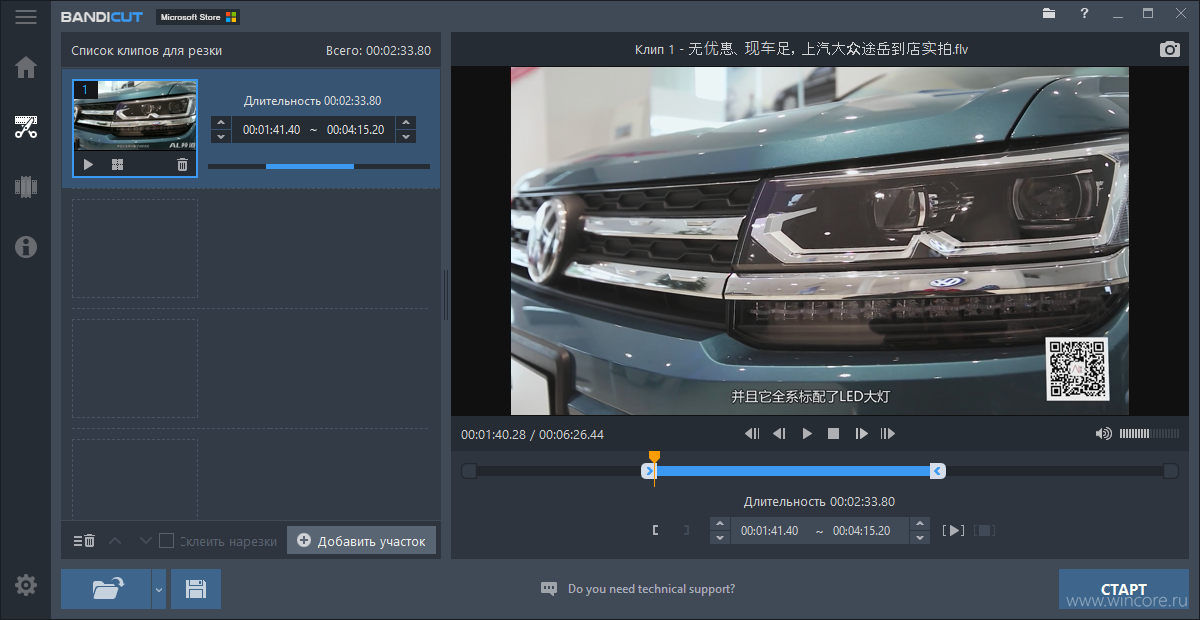This screenshot has height=620, width=1200.
Task: Play the video in the preview player
Action: [807, 434]
